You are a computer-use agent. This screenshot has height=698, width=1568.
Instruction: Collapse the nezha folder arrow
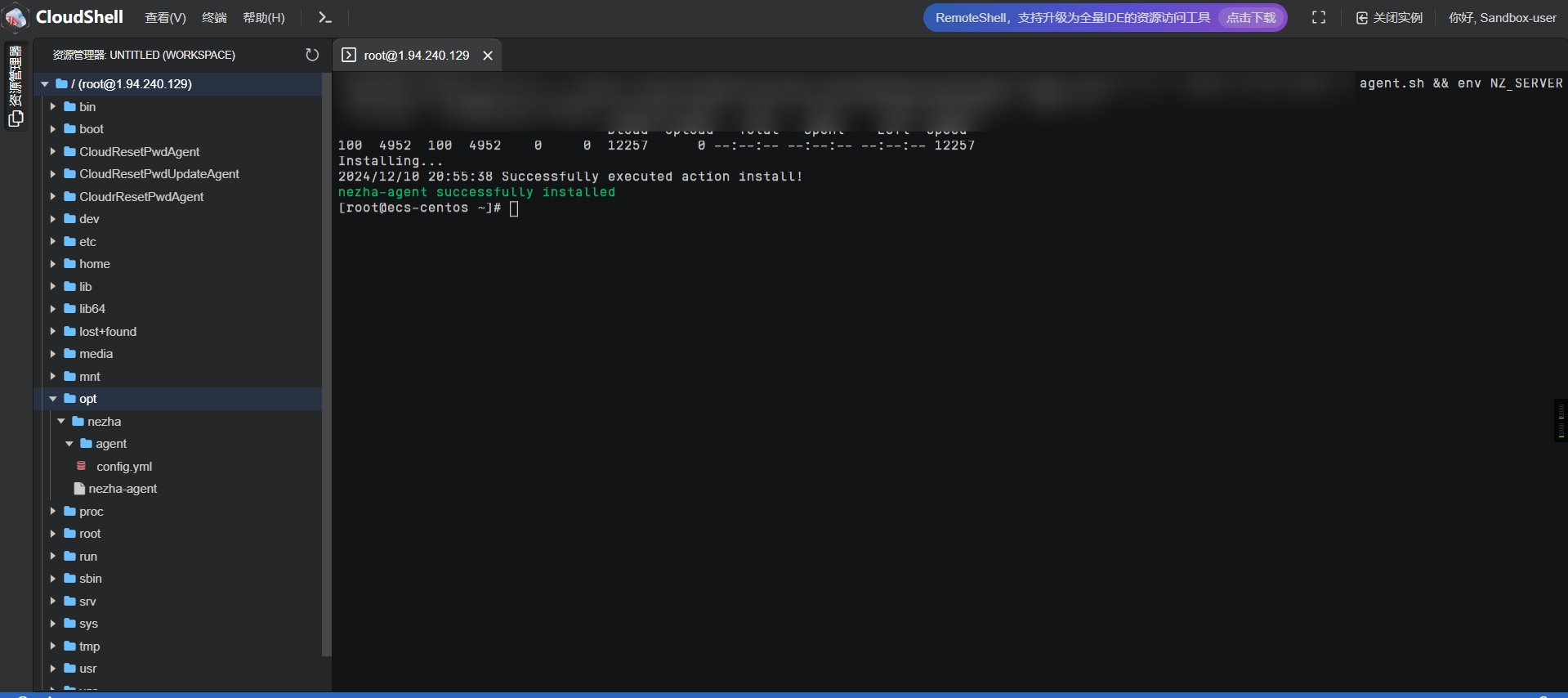point(61,421)
